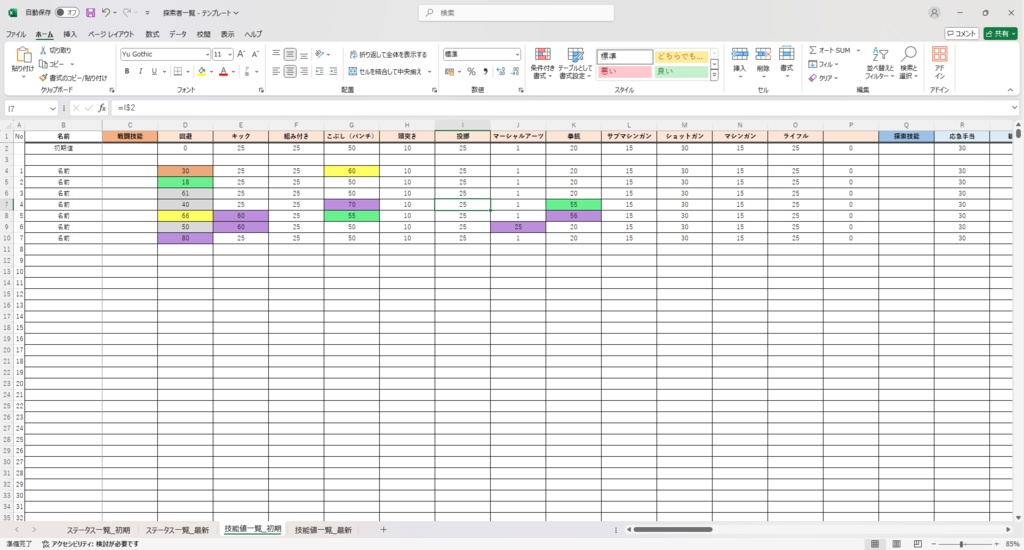1024x550 pixels.
Task: Open Sort & Filter (並べ替えとフィルター) icon
Action: click(x=880, y=55)
